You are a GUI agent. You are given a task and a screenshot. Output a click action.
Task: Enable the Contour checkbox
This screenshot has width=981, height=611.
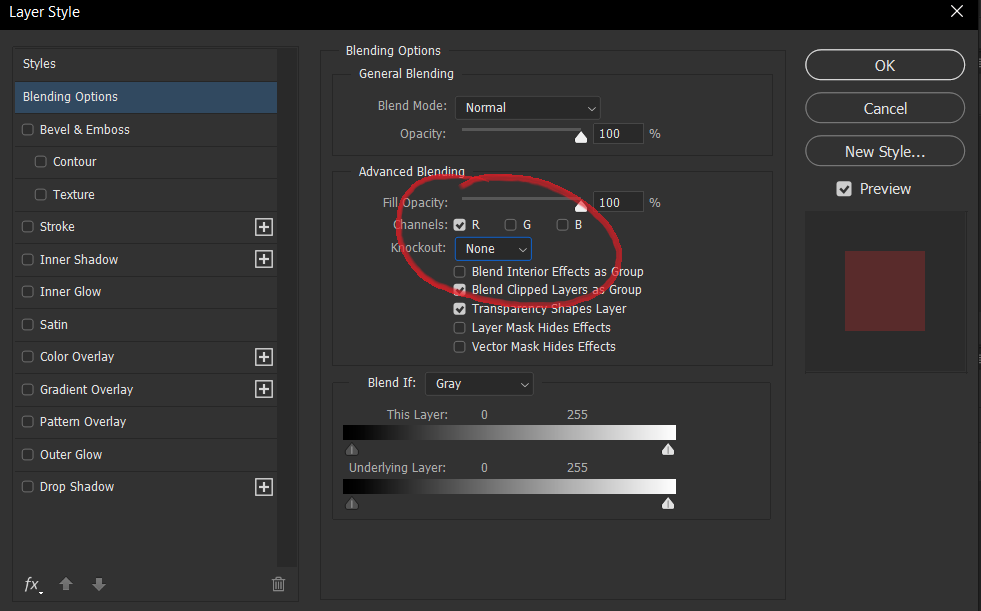(x=41, y=161)
